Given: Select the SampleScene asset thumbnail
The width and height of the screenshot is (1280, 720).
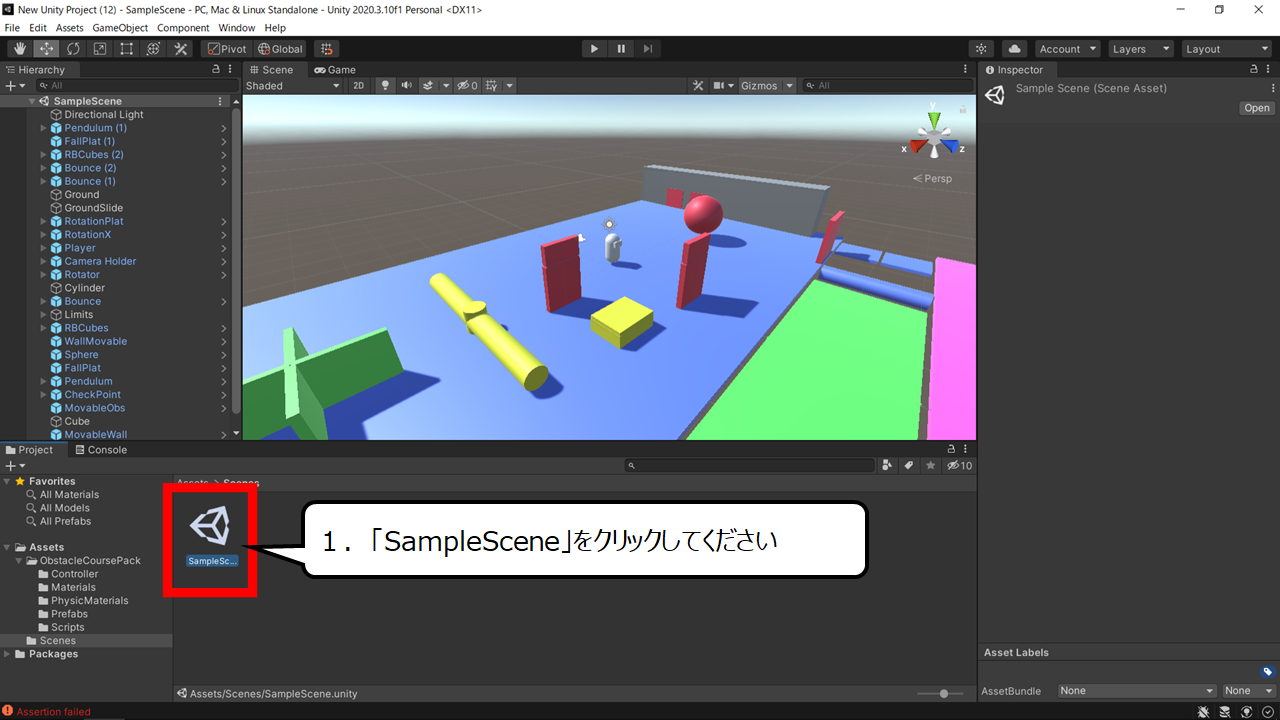Looking at the screenshot, I should [x=210, y=527].
